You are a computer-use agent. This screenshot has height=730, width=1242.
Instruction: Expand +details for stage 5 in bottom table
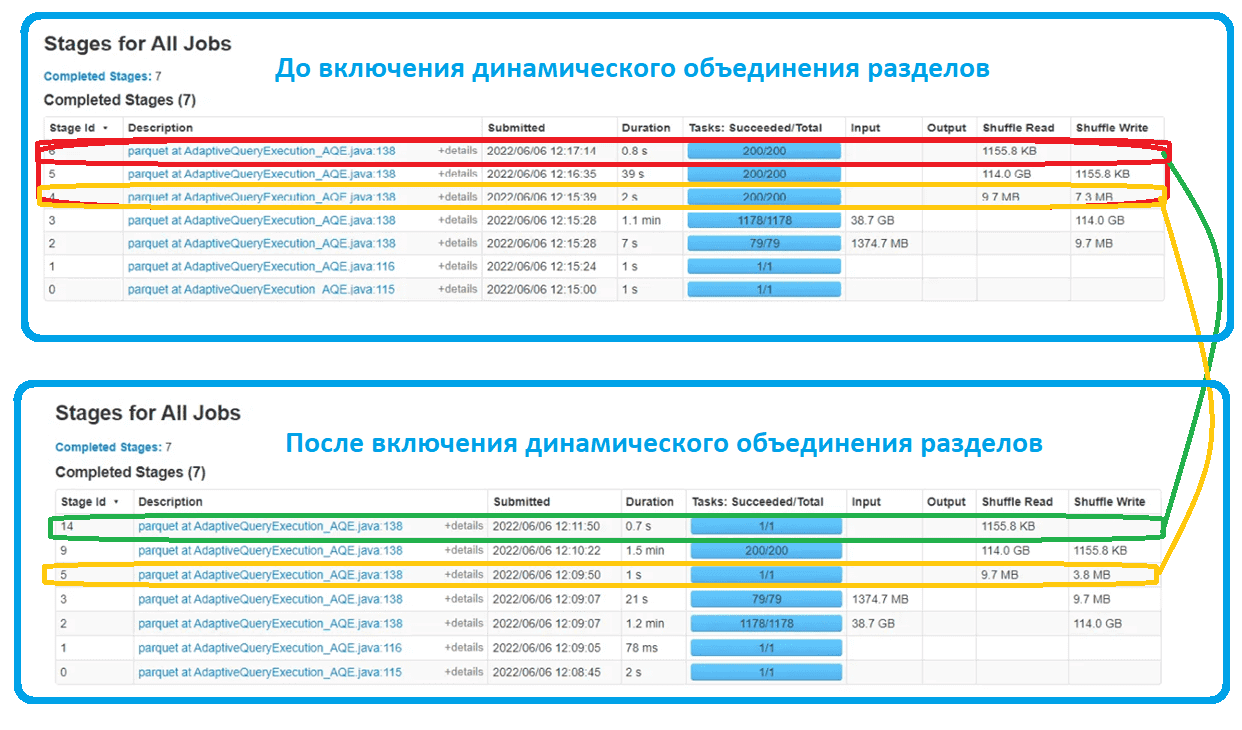coord(464,575)
